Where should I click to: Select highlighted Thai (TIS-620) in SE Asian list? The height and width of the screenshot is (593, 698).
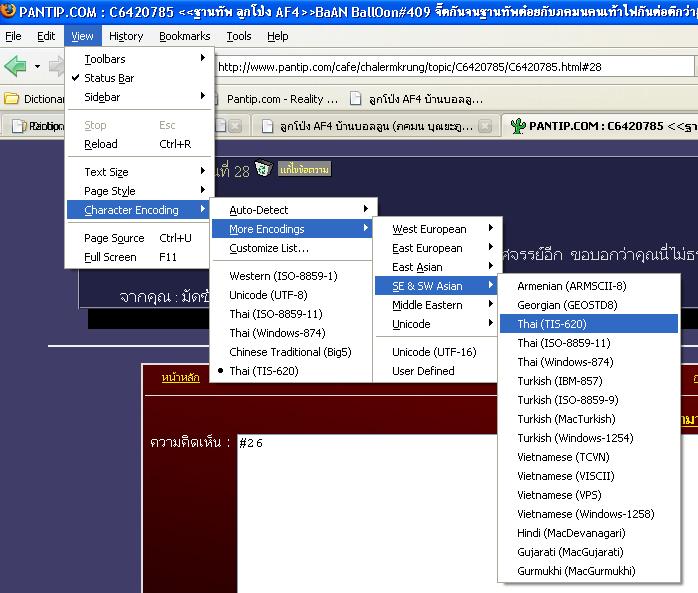coord(589,324)
